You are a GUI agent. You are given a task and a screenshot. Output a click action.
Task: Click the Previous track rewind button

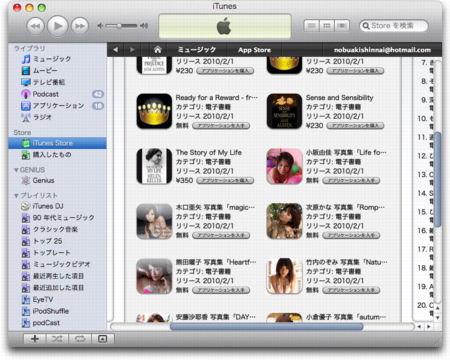pos(36,26)
